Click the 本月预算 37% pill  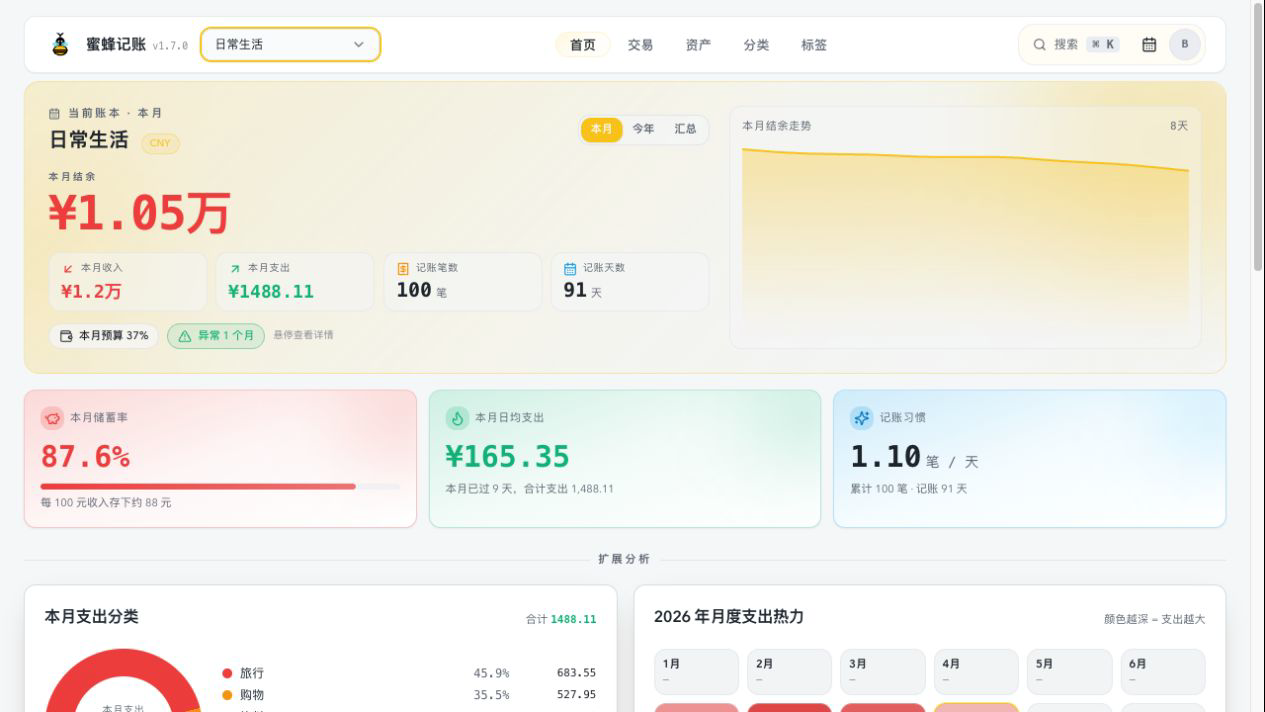coord(103,336)
